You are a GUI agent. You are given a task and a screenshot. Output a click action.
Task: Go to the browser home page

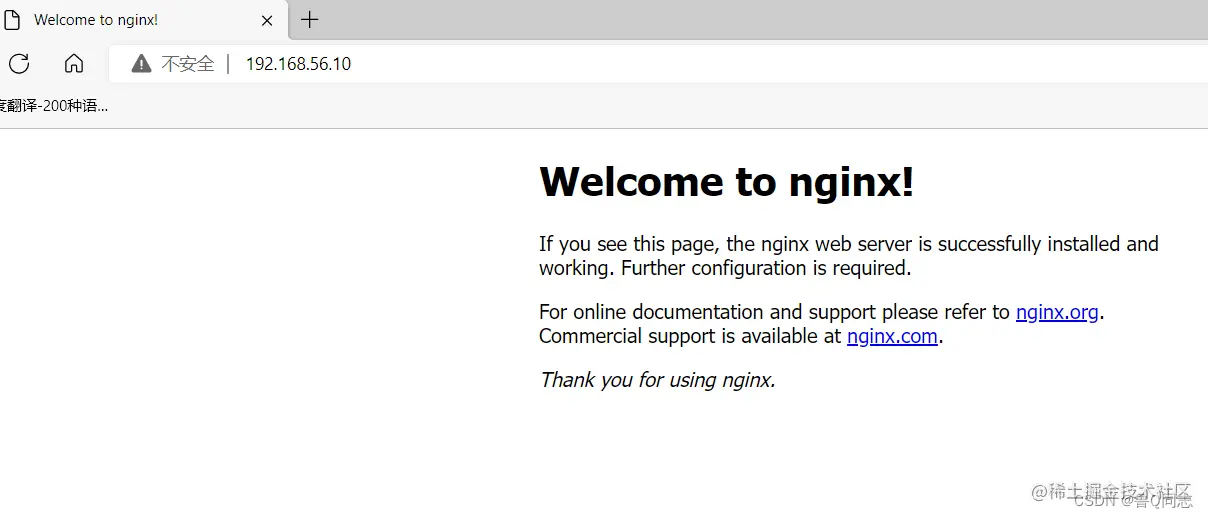coord(74,64)
